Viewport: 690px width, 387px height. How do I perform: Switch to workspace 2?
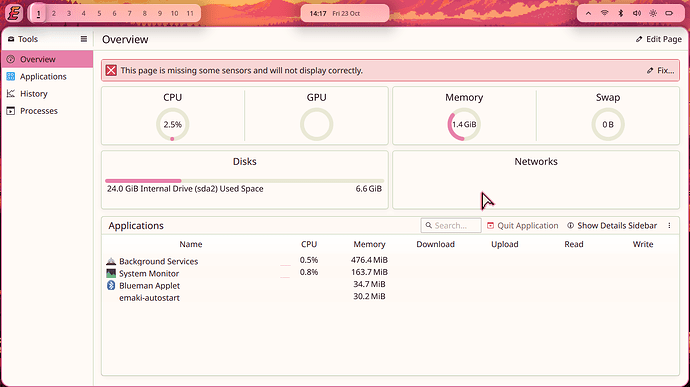54,14
